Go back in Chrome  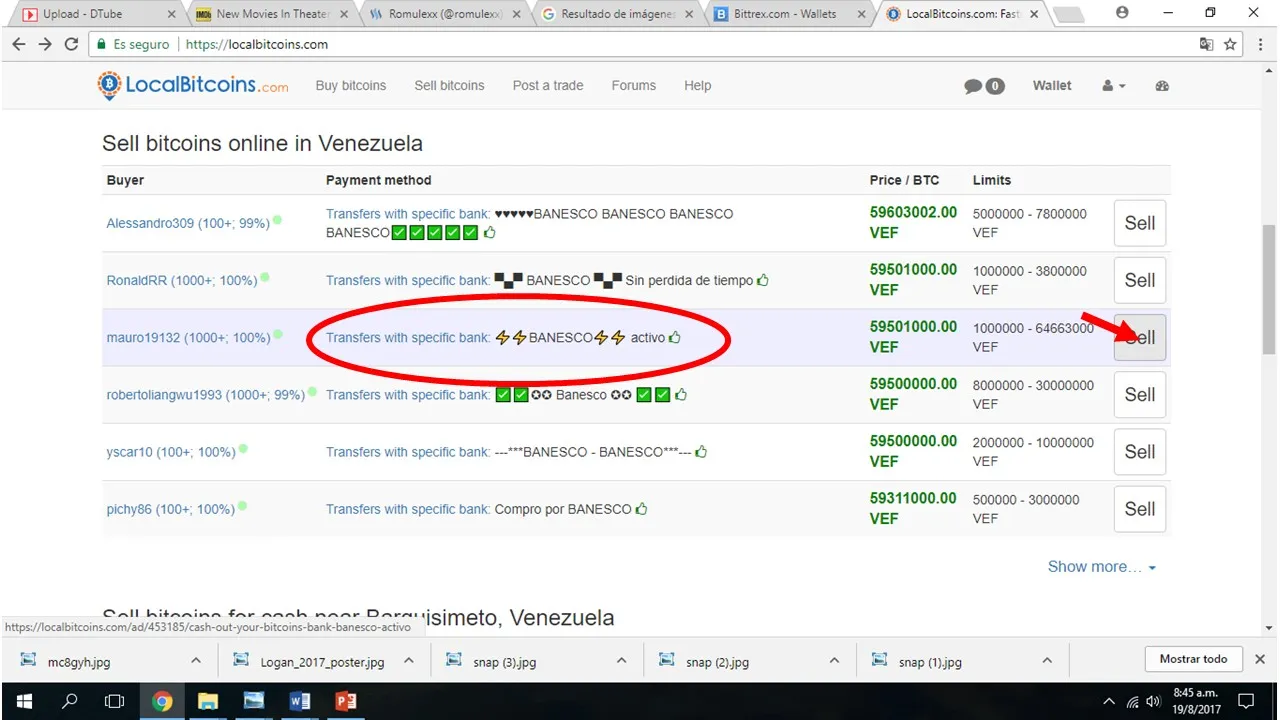(x=19, y=44)
